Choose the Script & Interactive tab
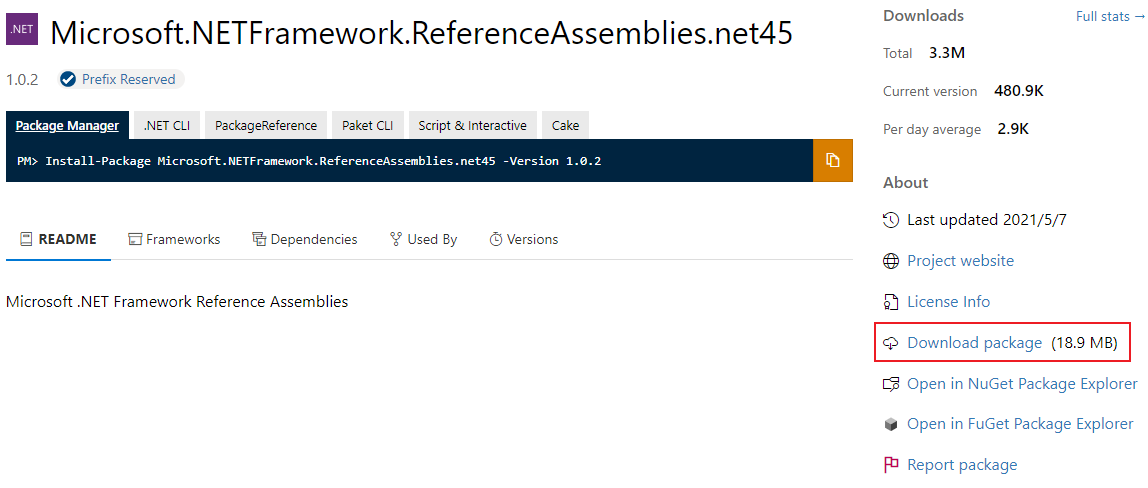 click(x=472, y=126)
